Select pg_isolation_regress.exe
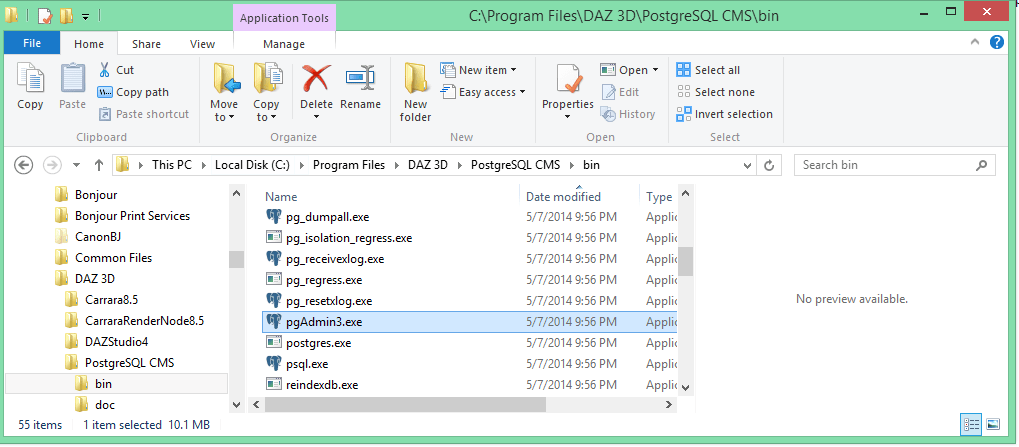The width and height of the screenshot is (1019, 447). (x=349, y=238)
